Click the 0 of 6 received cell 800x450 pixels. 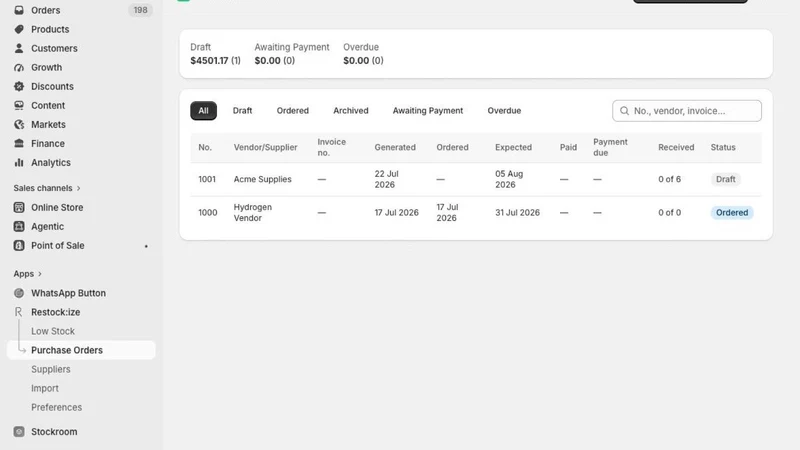pos(669,179)
